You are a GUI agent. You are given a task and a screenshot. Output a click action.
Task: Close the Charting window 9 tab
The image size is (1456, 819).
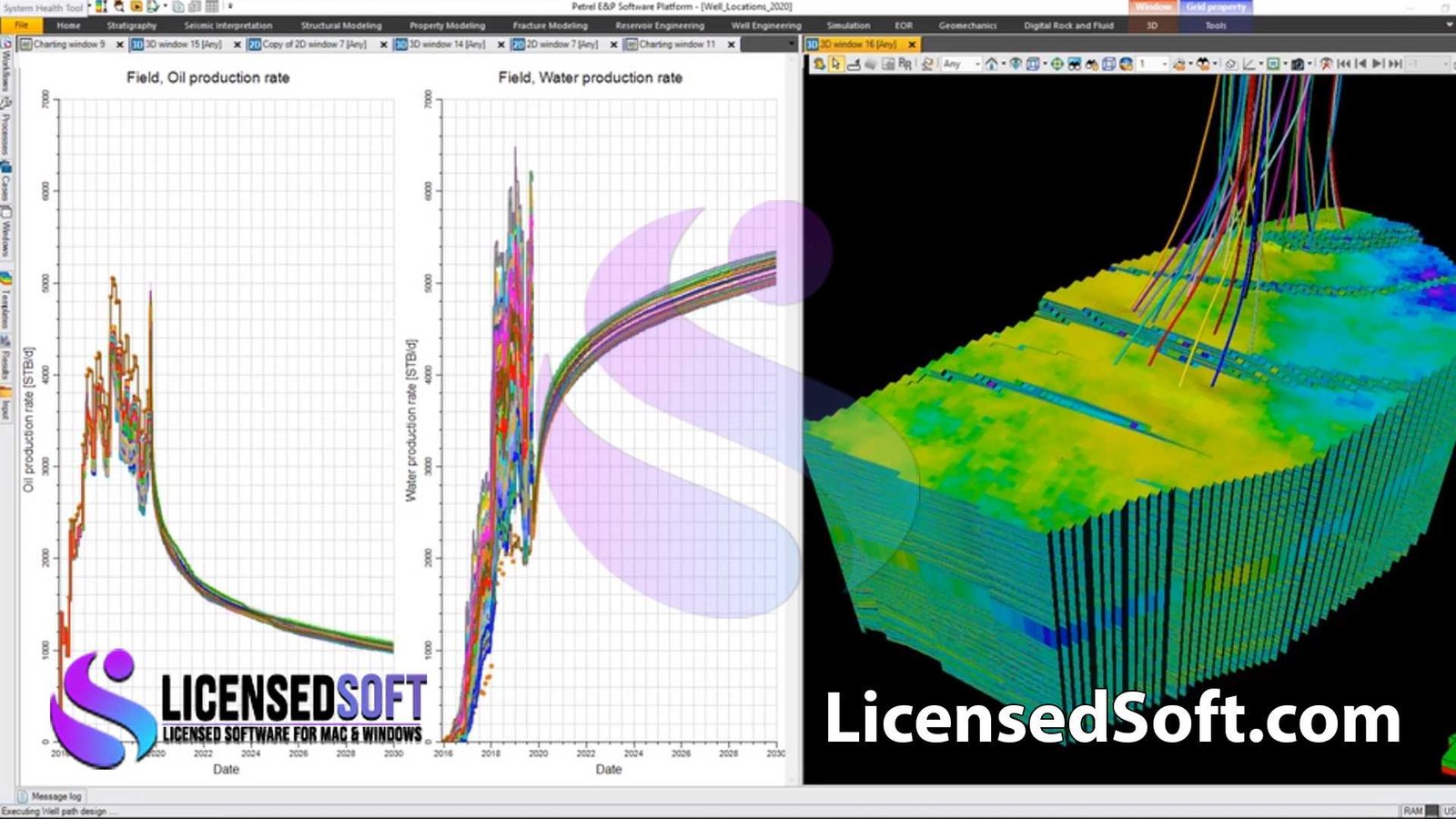click(119, 44)
